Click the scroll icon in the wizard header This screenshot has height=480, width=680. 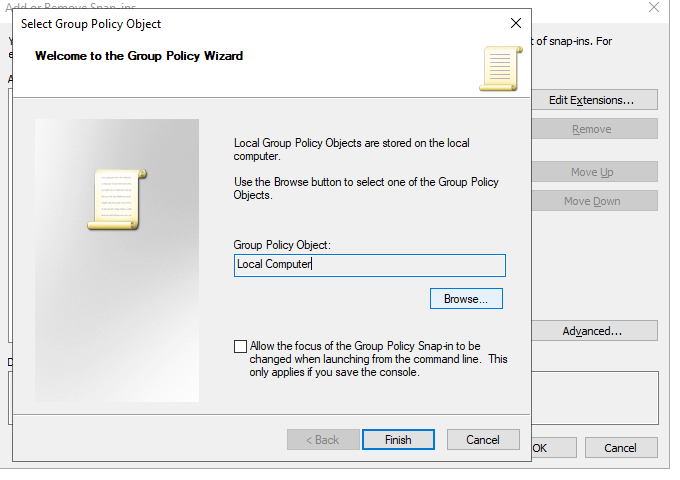pyautogui.click(x=500, y=67)
